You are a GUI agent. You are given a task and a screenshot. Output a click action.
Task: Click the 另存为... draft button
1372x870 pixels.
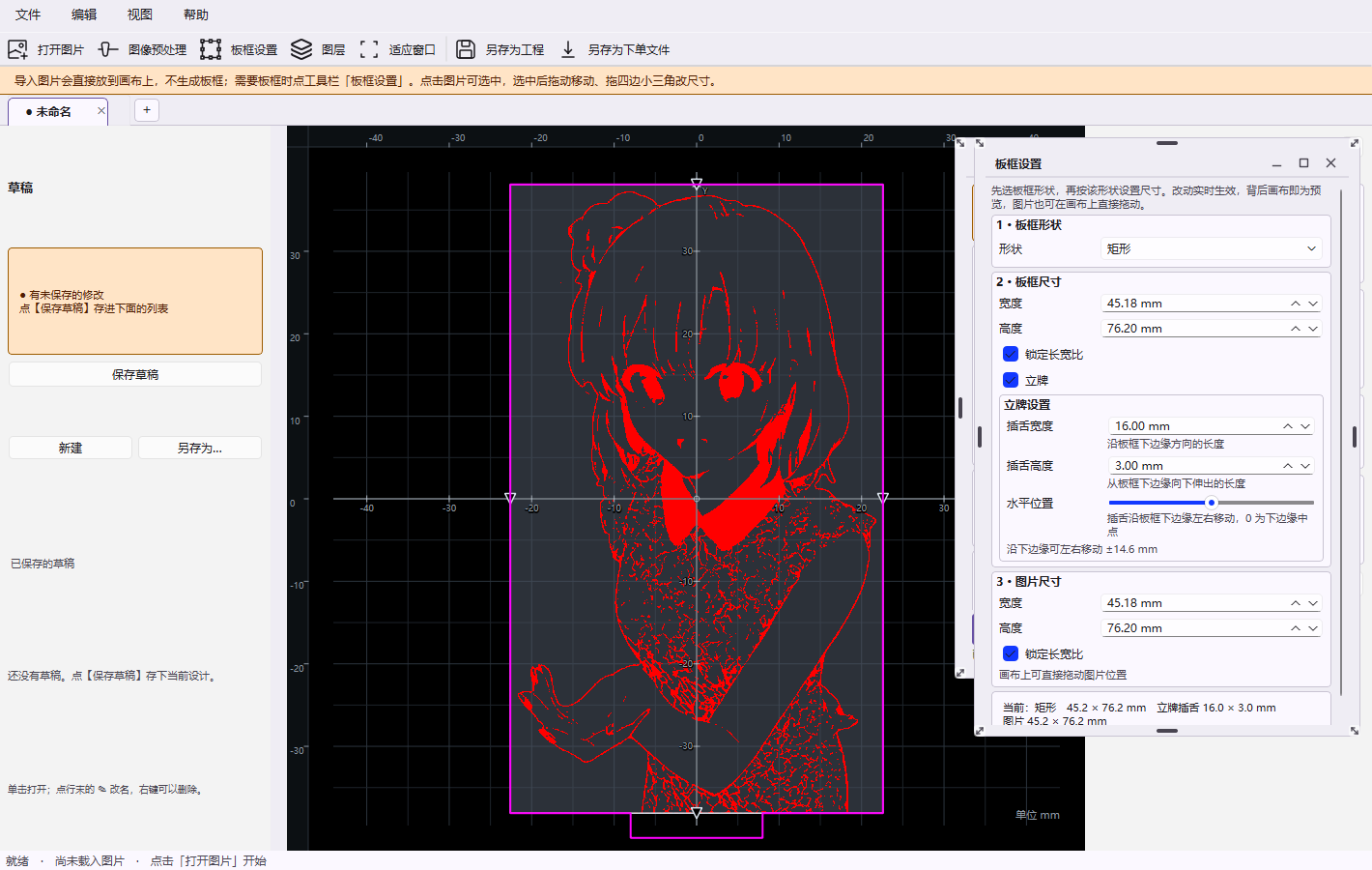click(200, 448)
